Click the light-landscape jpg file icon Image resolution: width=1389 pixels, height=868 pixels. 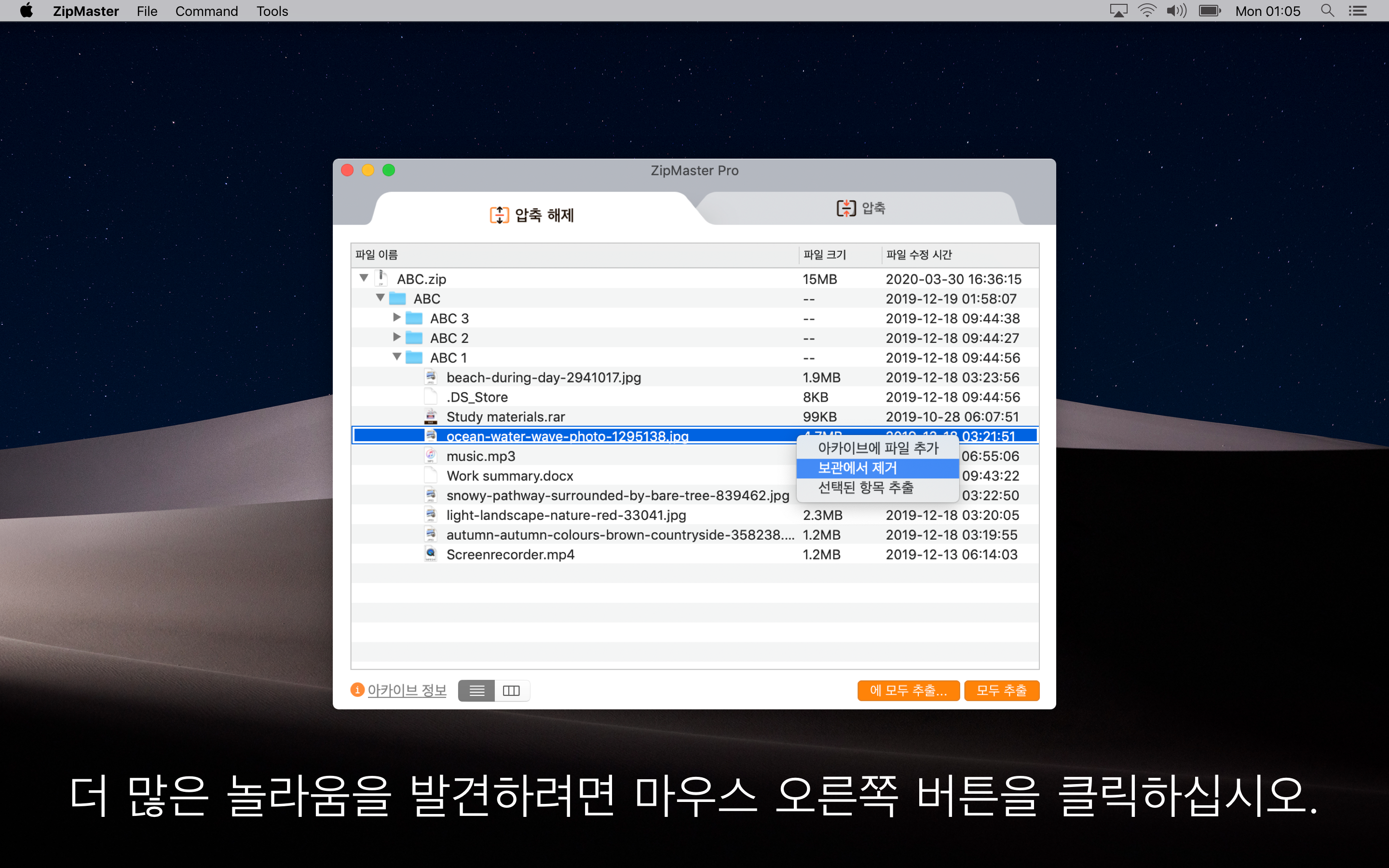pyautogui.click(x=431, y=515)
